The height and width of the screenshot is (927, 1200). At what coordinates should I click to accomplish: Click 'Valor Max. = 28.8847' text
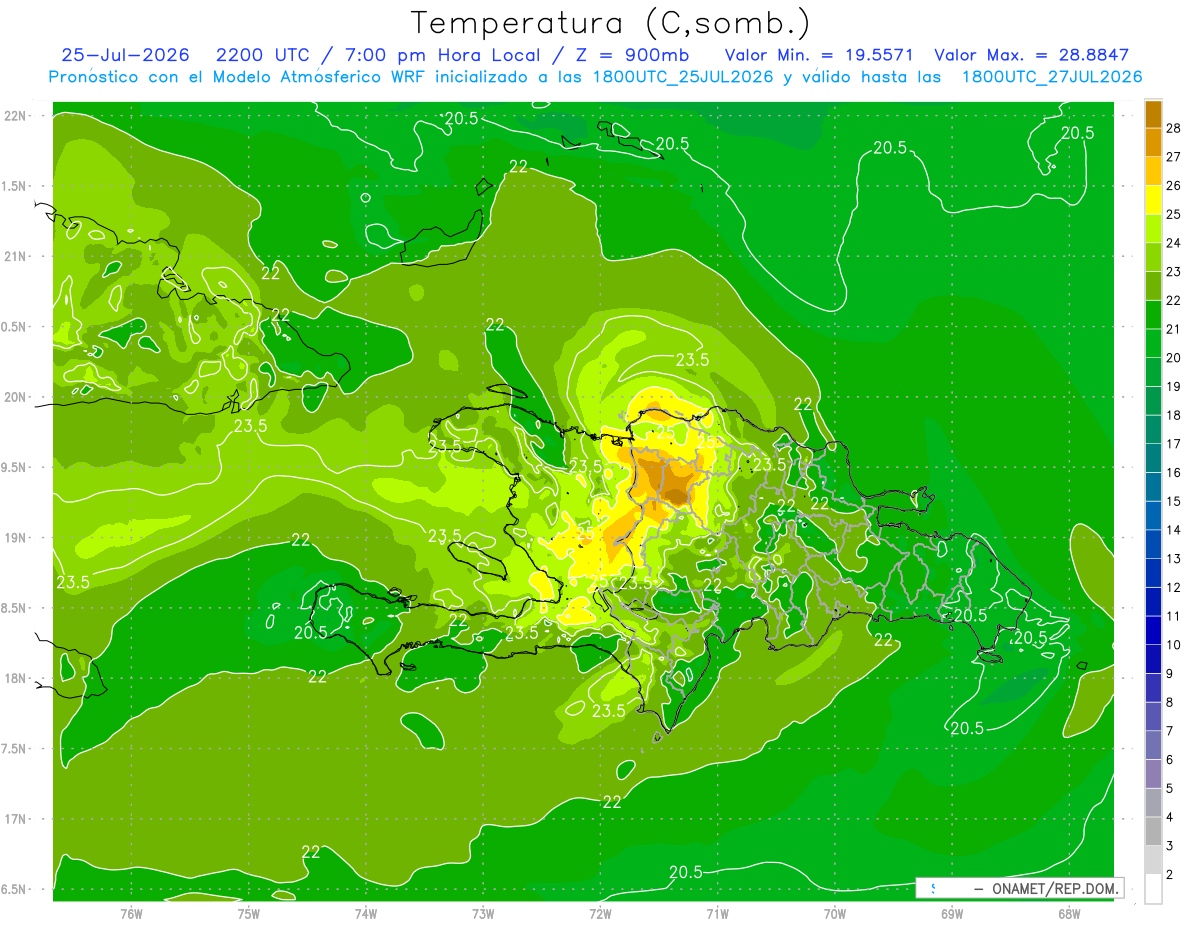(1031, 55)
